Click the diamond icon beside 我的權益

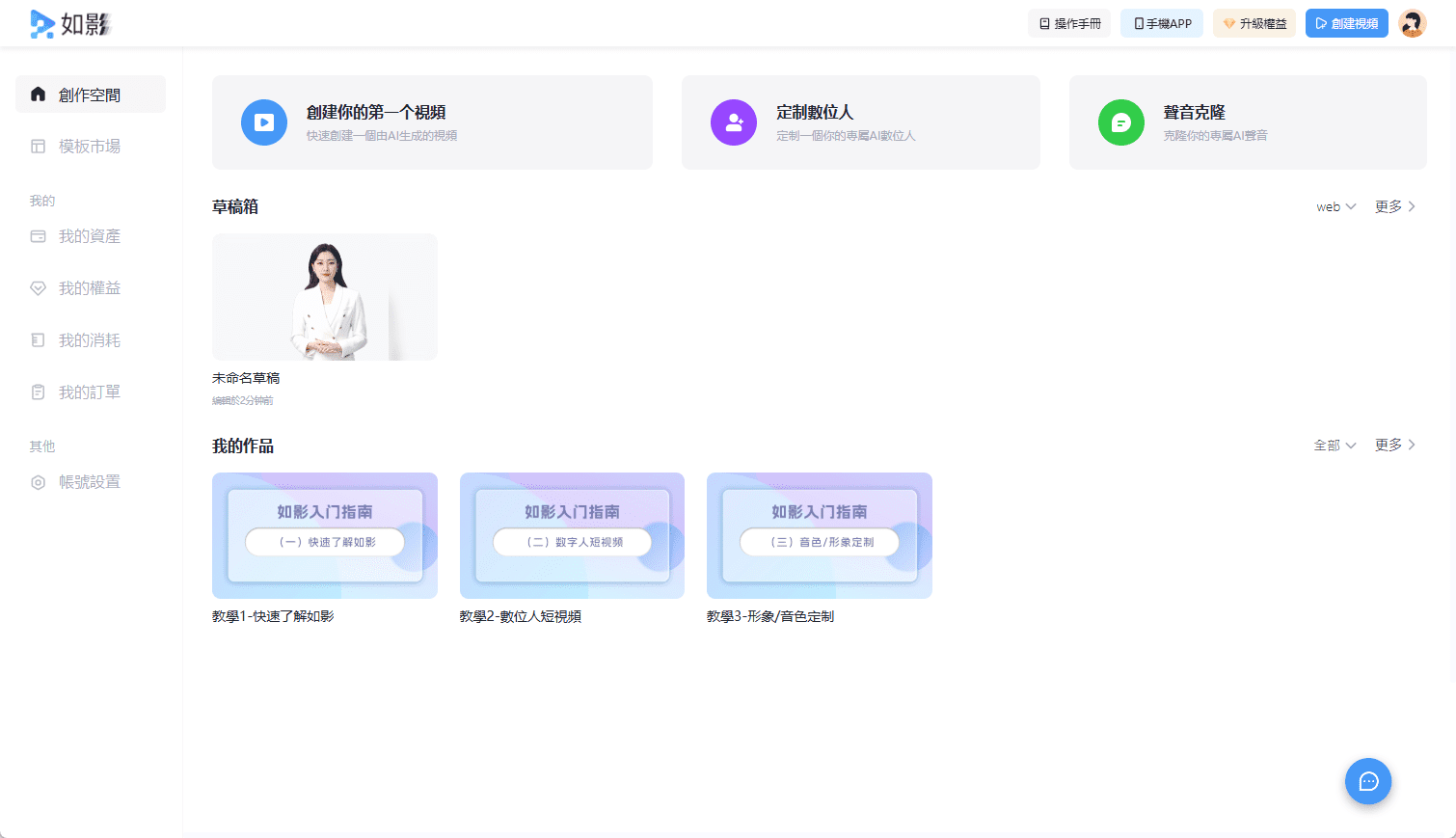click(39, 288)
